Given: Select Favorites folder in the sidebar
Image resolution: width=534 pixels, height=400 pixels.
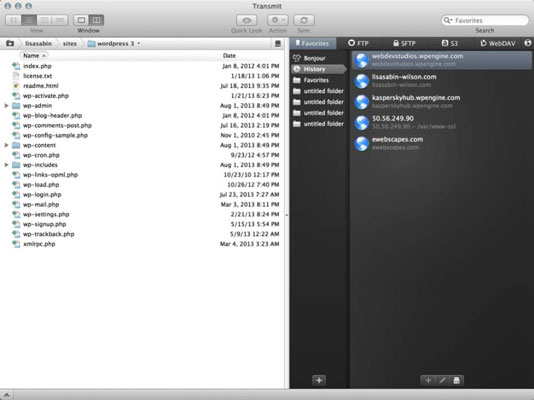Looking at the screenshot, I should coord(319,80).
